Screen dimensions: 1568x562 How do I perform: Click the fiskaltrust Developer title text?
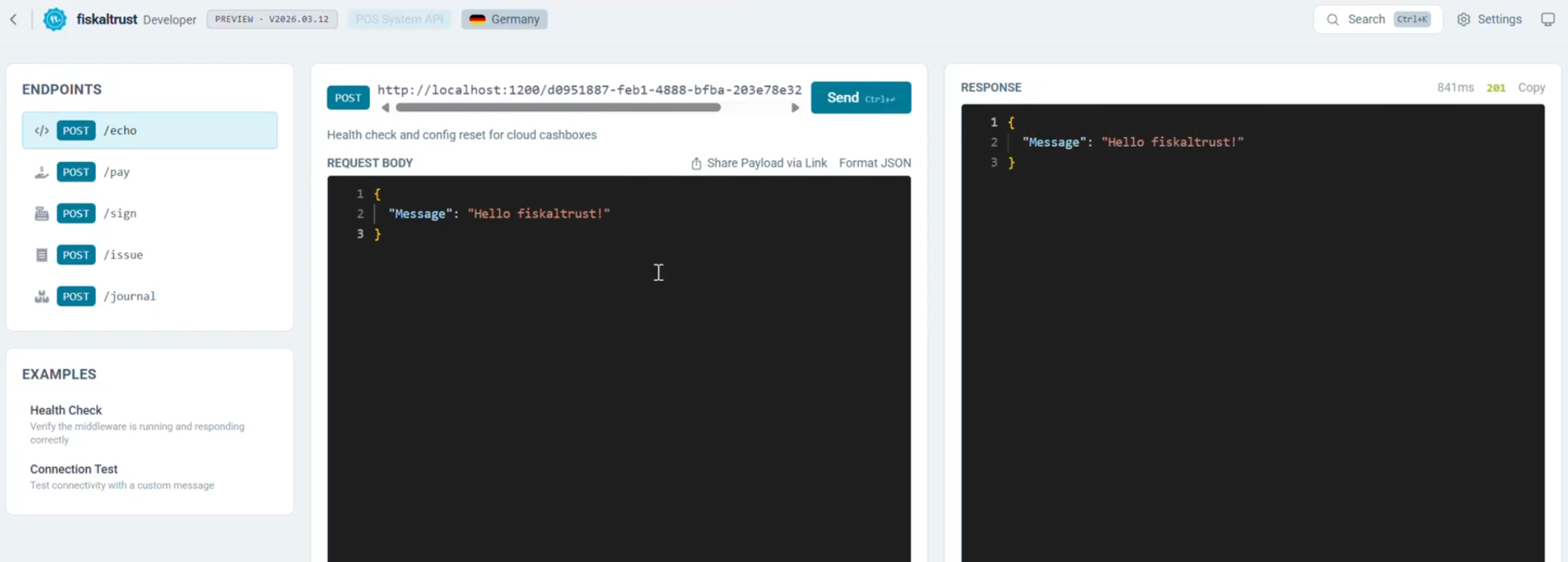point(136,20)
